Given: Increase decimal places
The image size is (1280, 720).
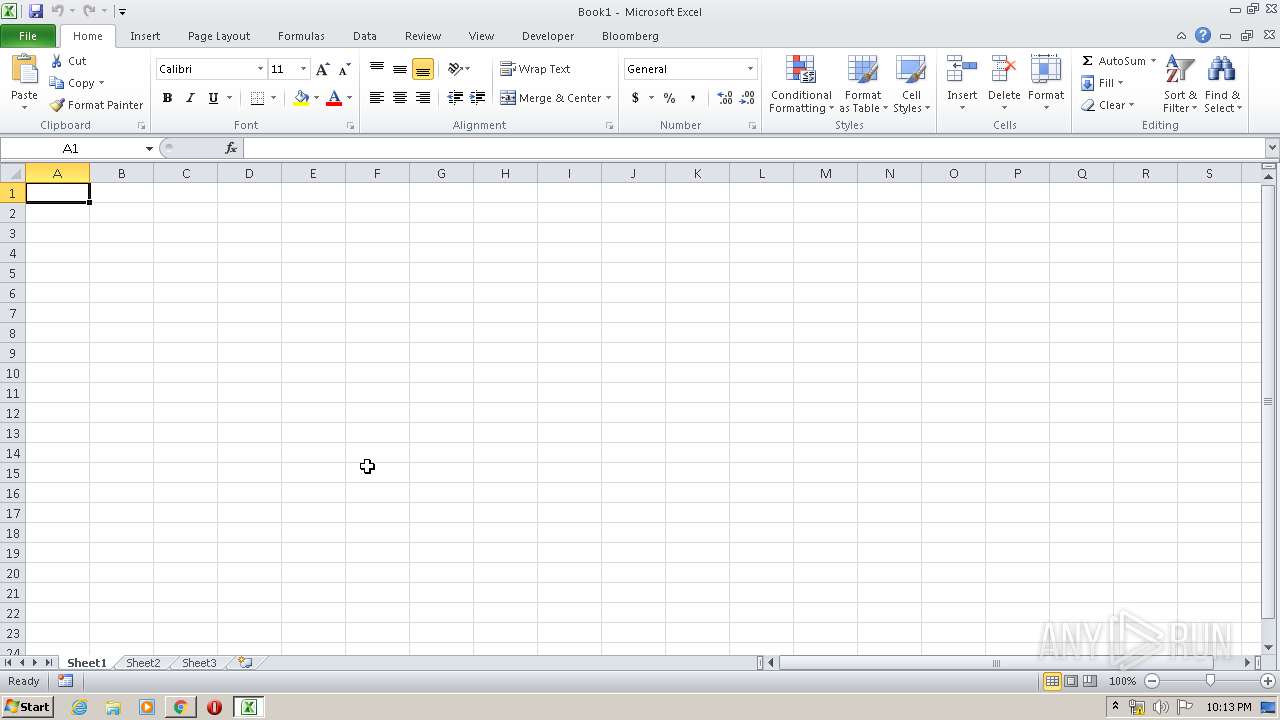Looking at the screenshot, I should pos(725,98).
